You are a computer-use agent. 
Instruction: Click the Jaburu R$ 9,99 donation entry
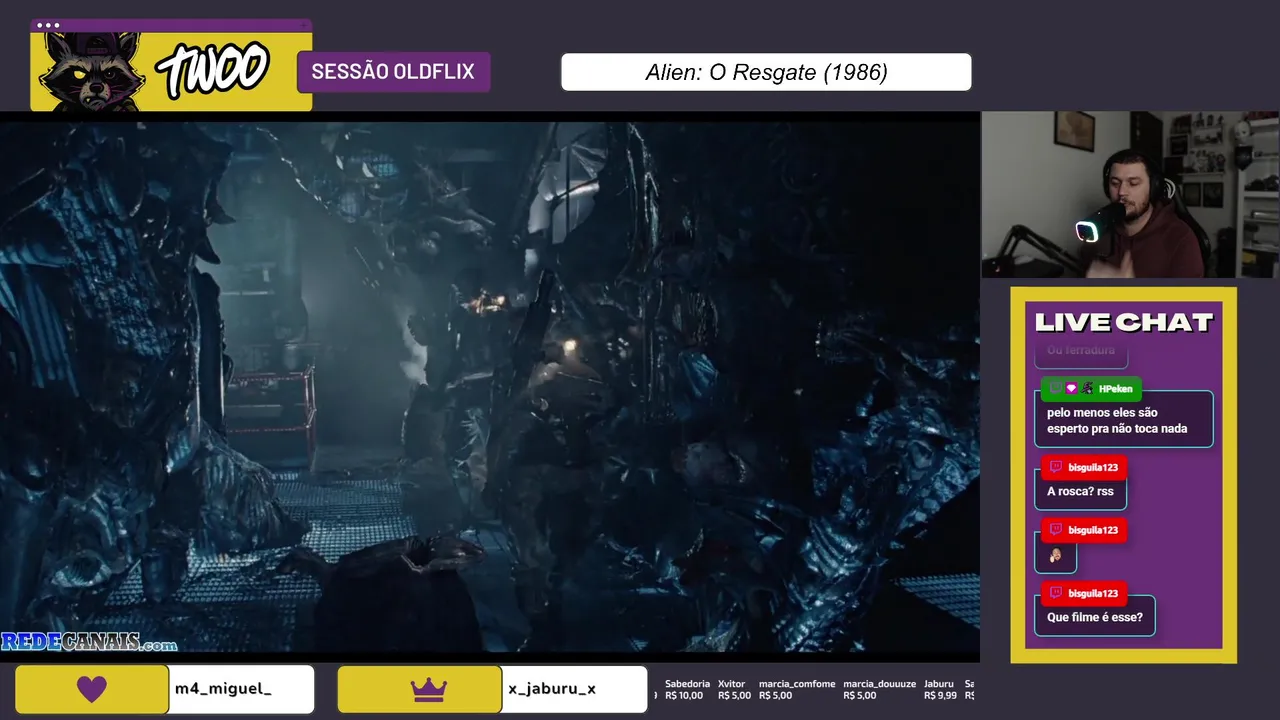940,690
